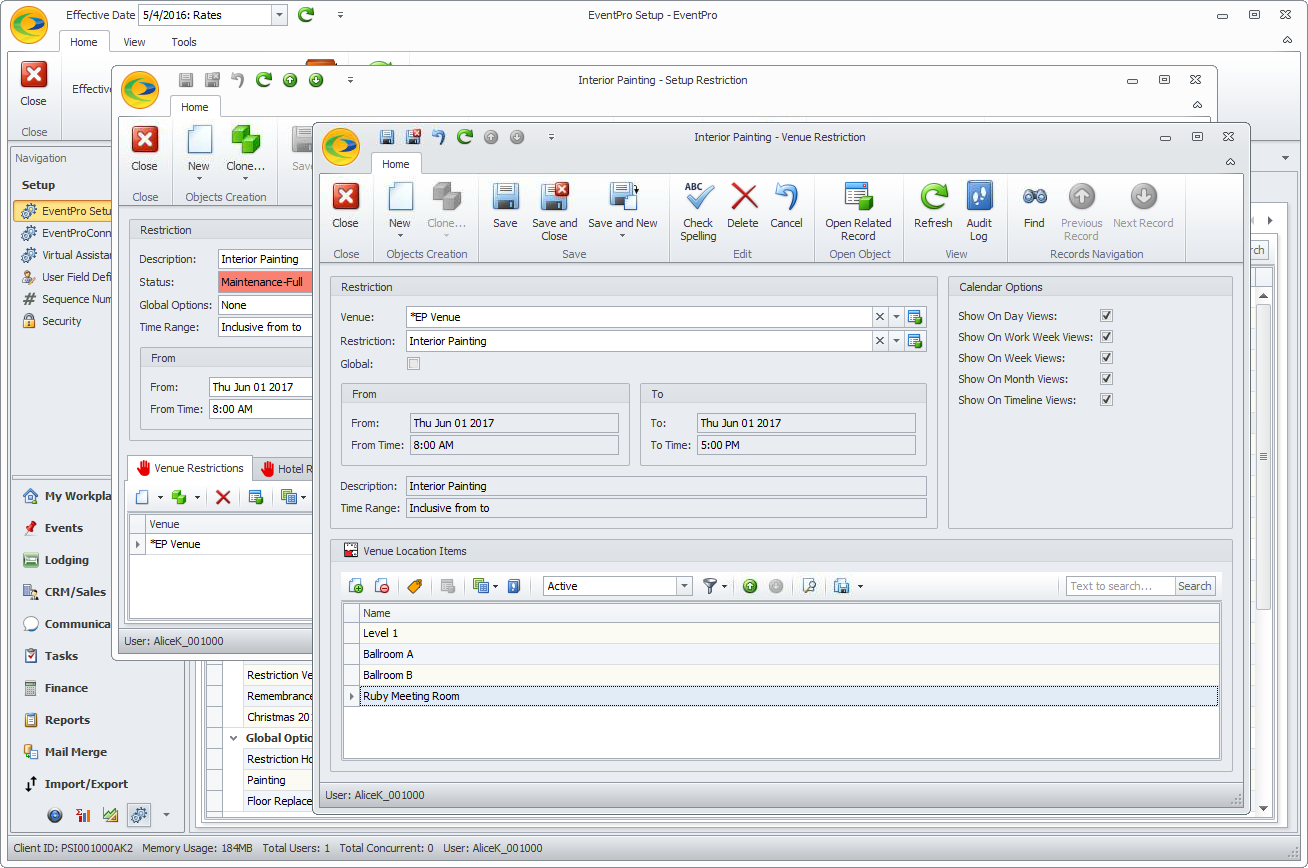Open the Restriction field dropdown arrow
The height and width of the screenshot is (868, 1308).
click(896, 341)
